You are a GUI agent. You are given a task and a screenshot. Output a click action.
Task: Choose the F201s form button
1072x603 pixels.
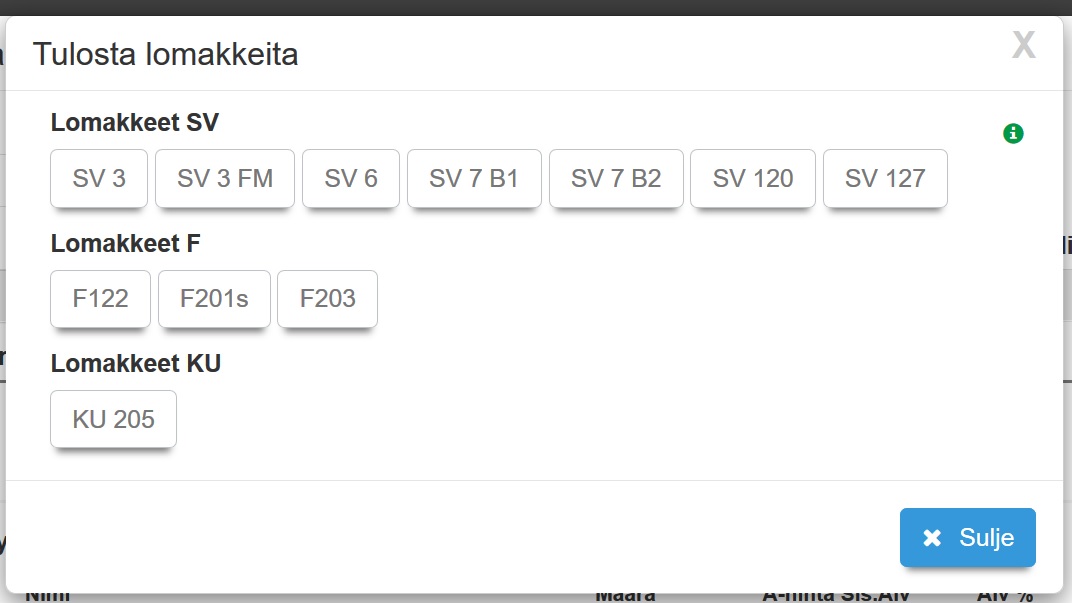pyautogui.click(x=214, y=299)
